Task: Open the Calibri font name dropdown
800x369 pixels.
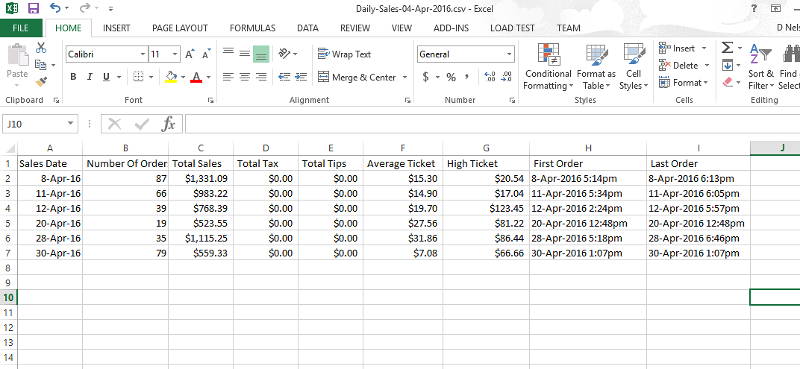Action: (x=143, y=54)
